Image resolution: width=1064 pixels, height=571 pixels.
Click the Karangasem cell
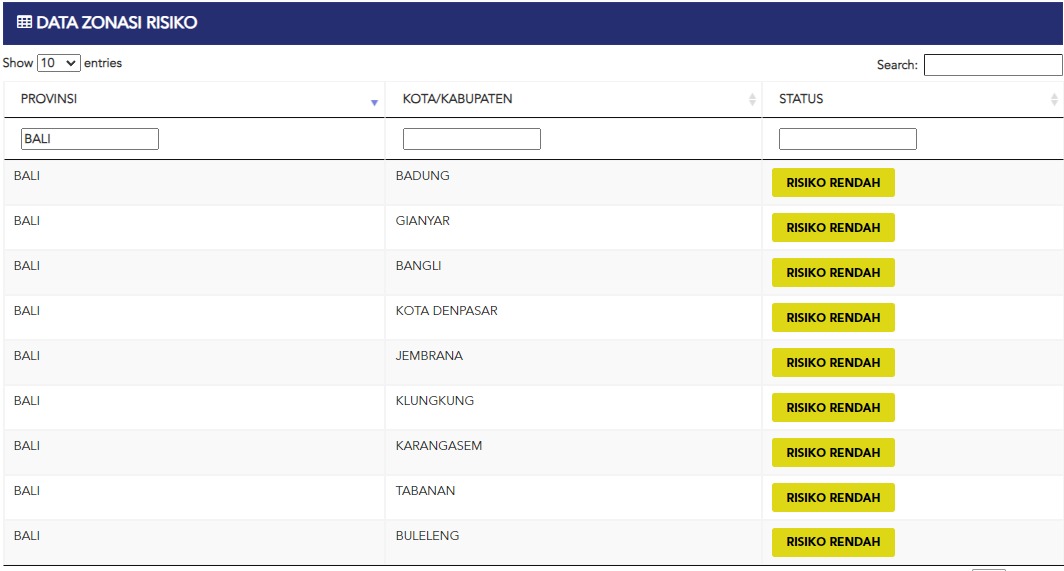click(438, 446)
